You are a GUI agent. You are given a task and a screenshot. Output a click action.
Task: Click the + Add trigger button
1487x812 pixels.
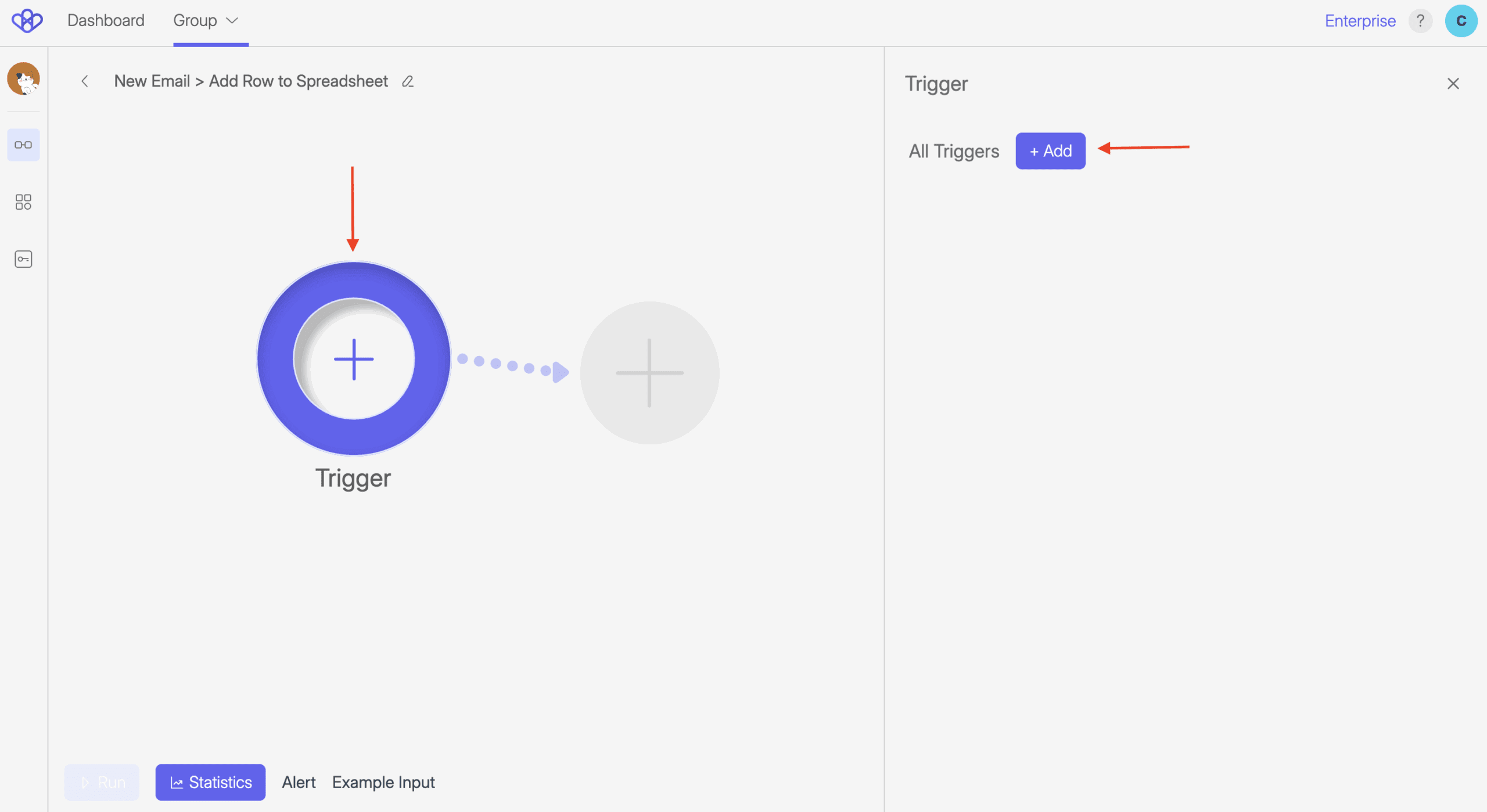click(x=1050, y=151)
